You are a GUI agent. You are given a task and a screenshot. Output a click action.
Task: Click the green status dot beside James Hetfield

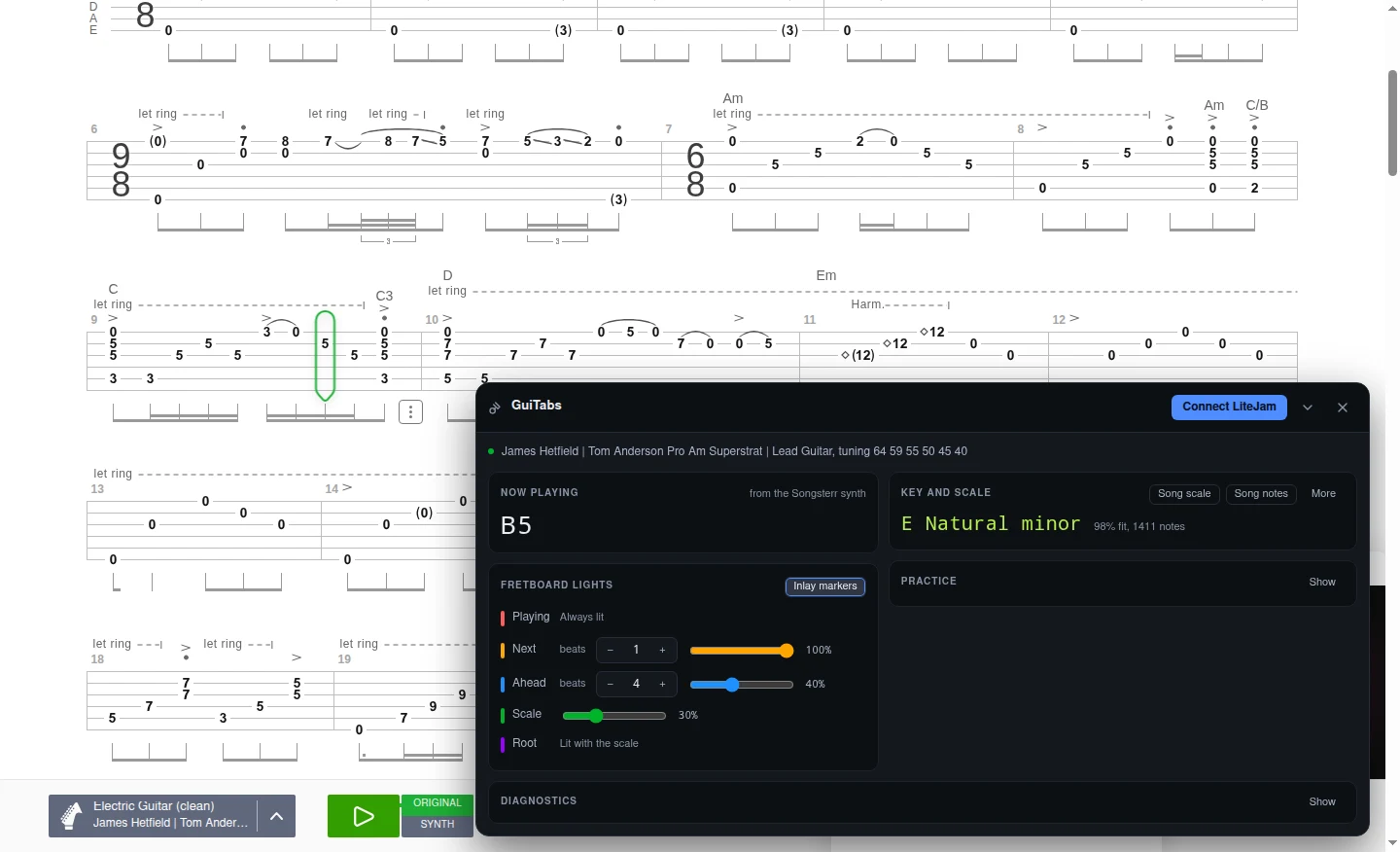coord(491,451)
